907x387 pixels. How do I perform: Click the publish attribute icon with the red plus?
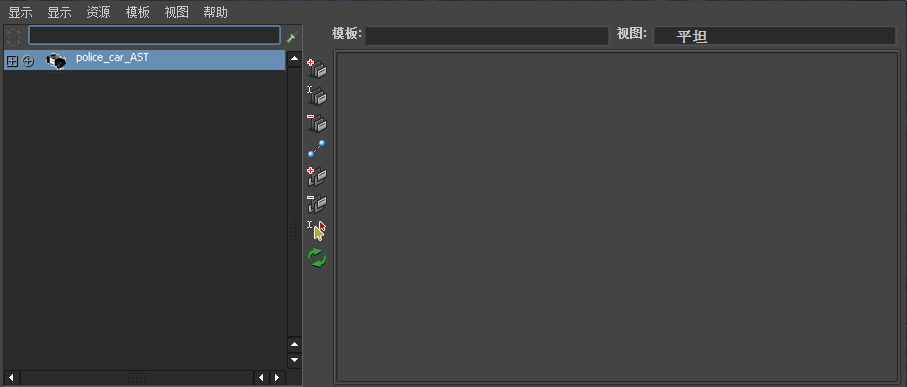point(317,176)
